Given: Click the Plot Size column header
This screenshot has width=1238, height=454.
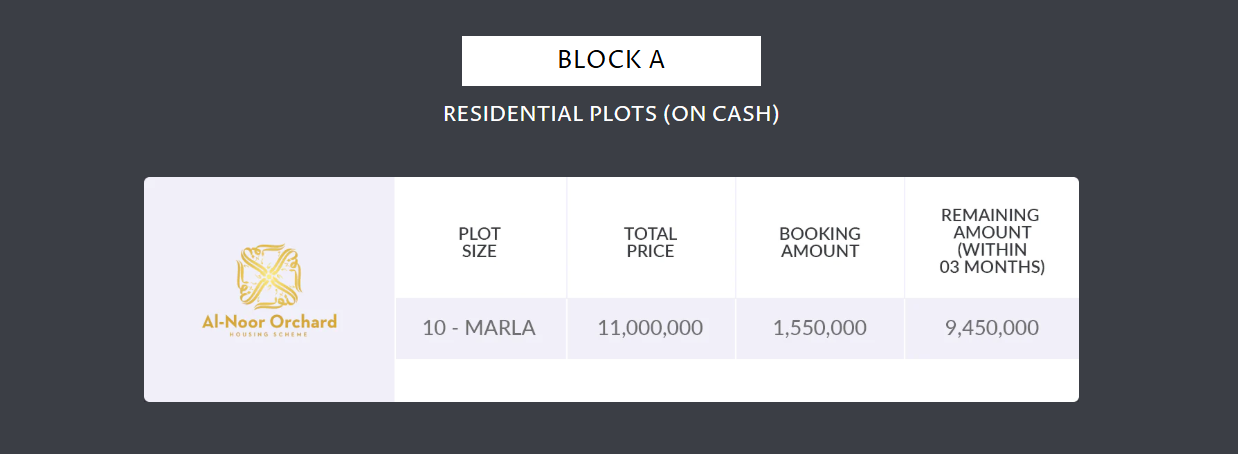Looking at the screenshot, I should (x=479, y=242).
